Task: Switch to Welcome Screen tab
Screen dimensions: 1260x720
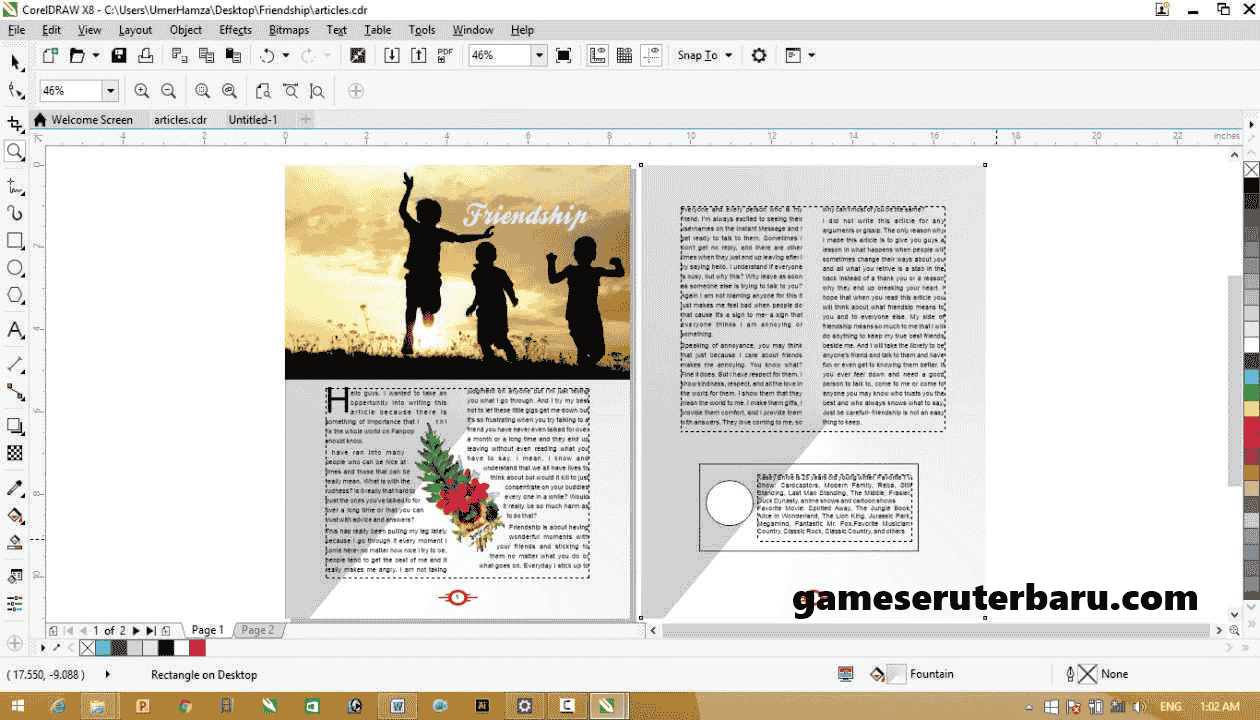Action: point(91,120)
